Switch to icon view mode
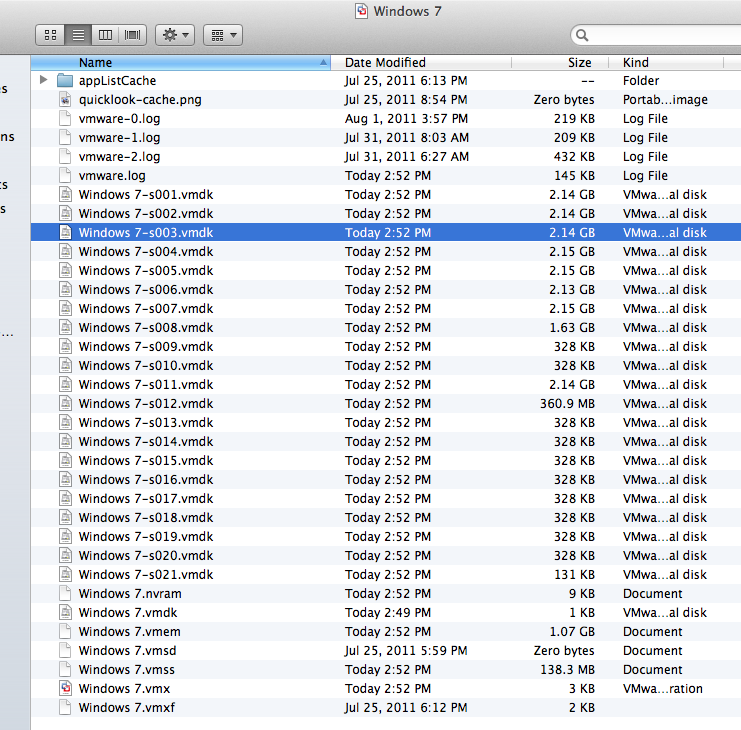 51,35
